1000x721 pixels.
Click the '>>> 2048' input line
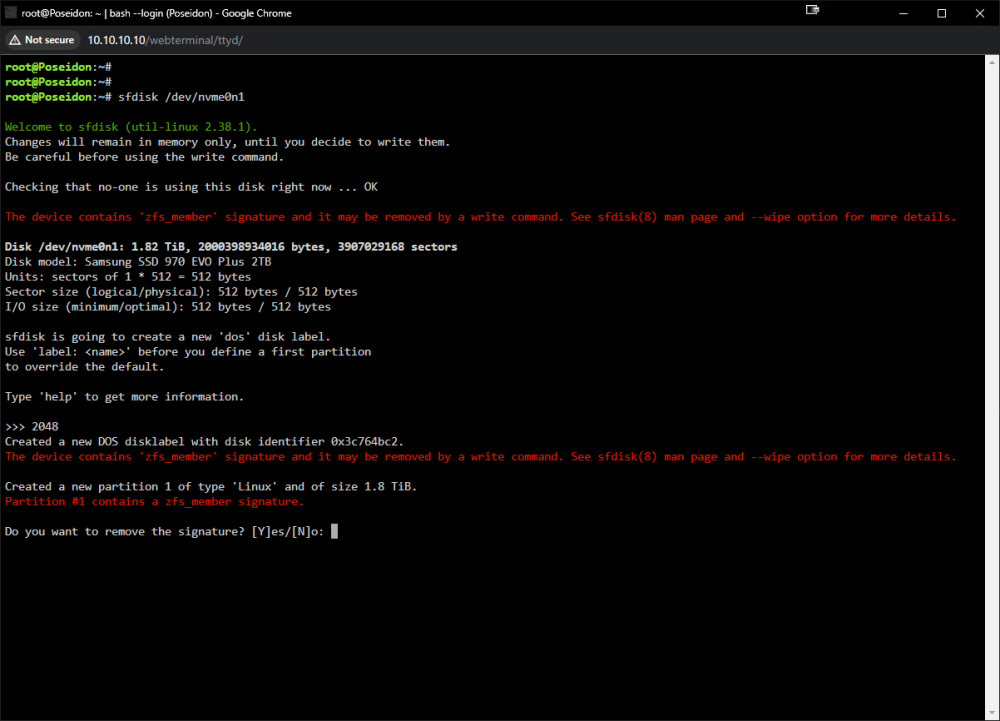31,426
